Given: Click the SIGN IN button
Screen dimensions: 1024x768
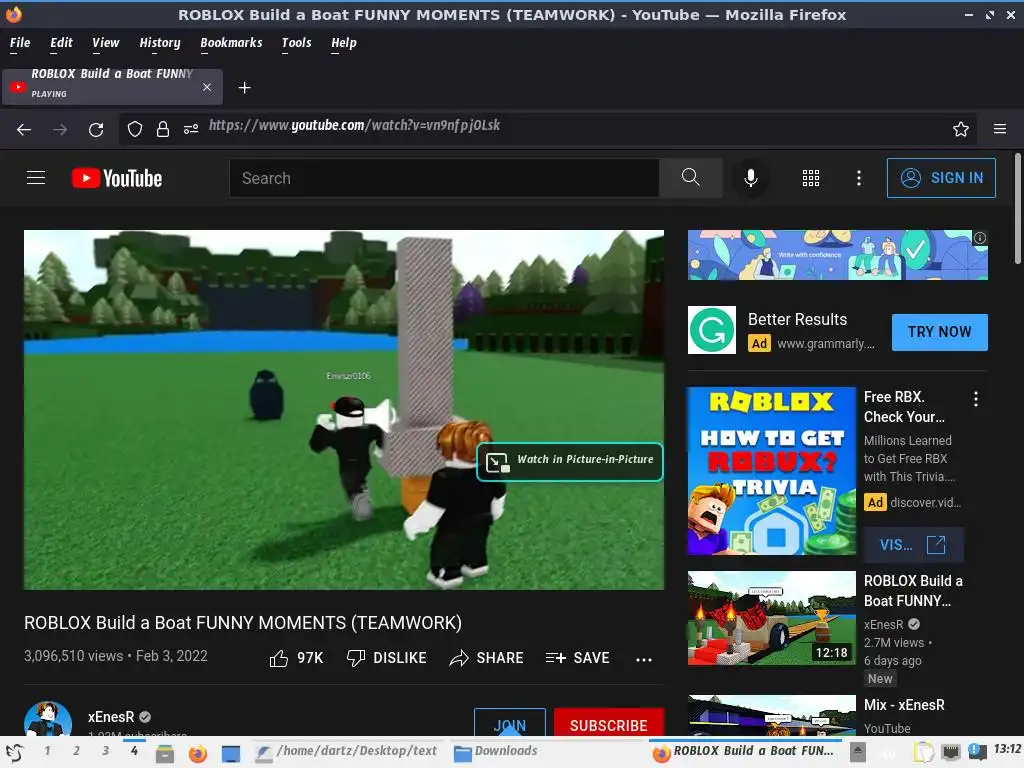Looking at the screenshot, I should pyautogui.click(x=940, y=178).
